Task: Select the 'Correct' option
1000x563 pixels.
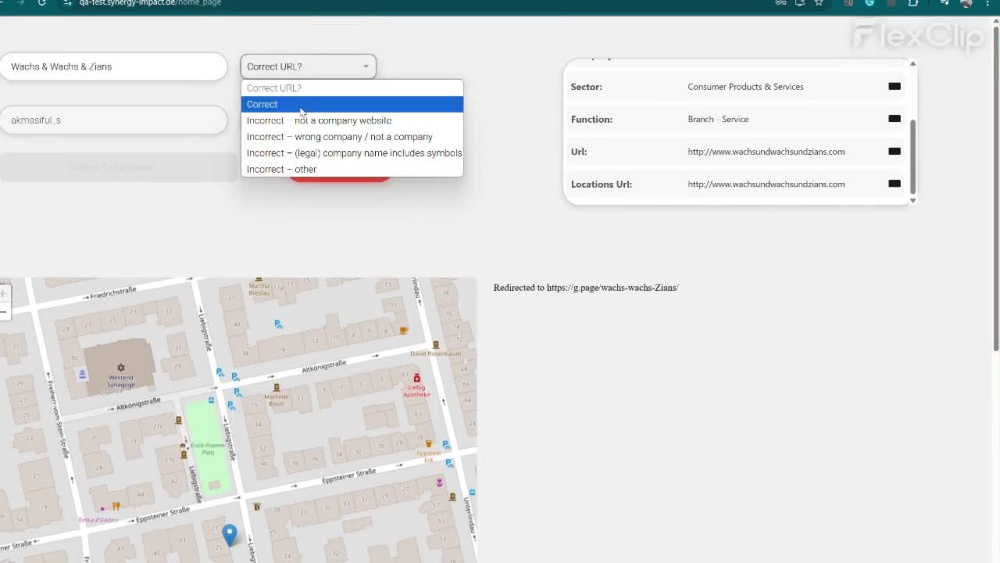Action: tap(352, 104)
